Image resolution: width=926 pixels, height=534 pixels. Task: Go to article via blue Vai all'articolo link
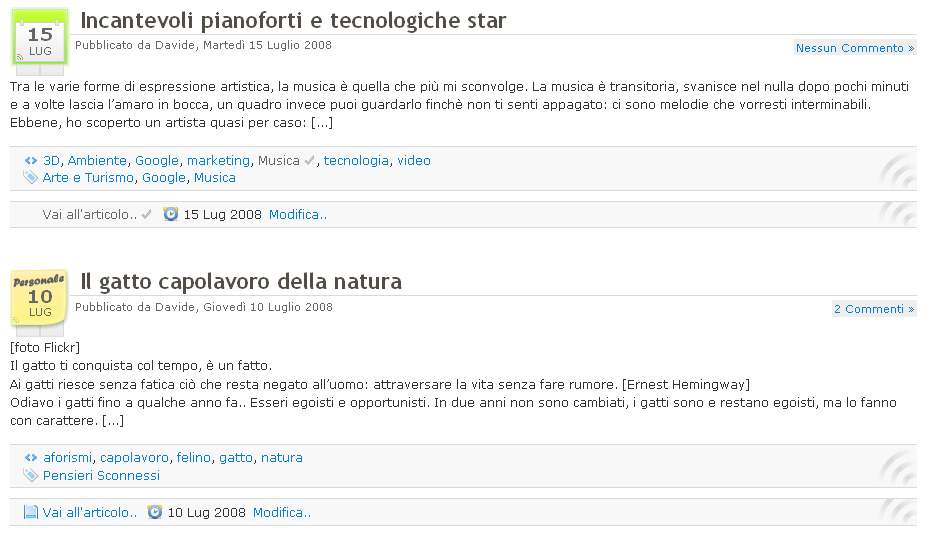coord(90,512)
